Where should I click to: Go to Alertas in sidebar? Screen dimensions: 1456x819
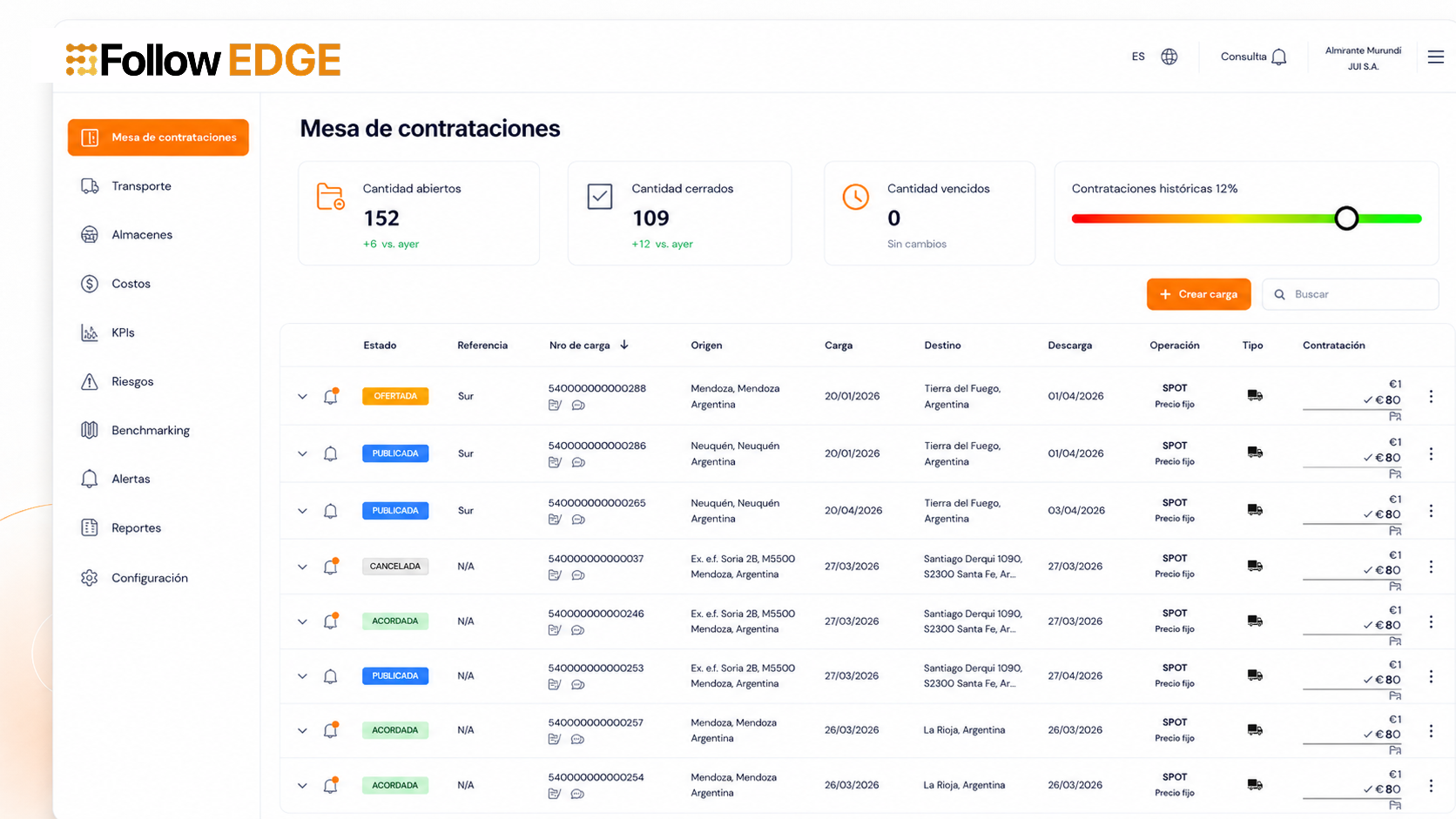116,479
